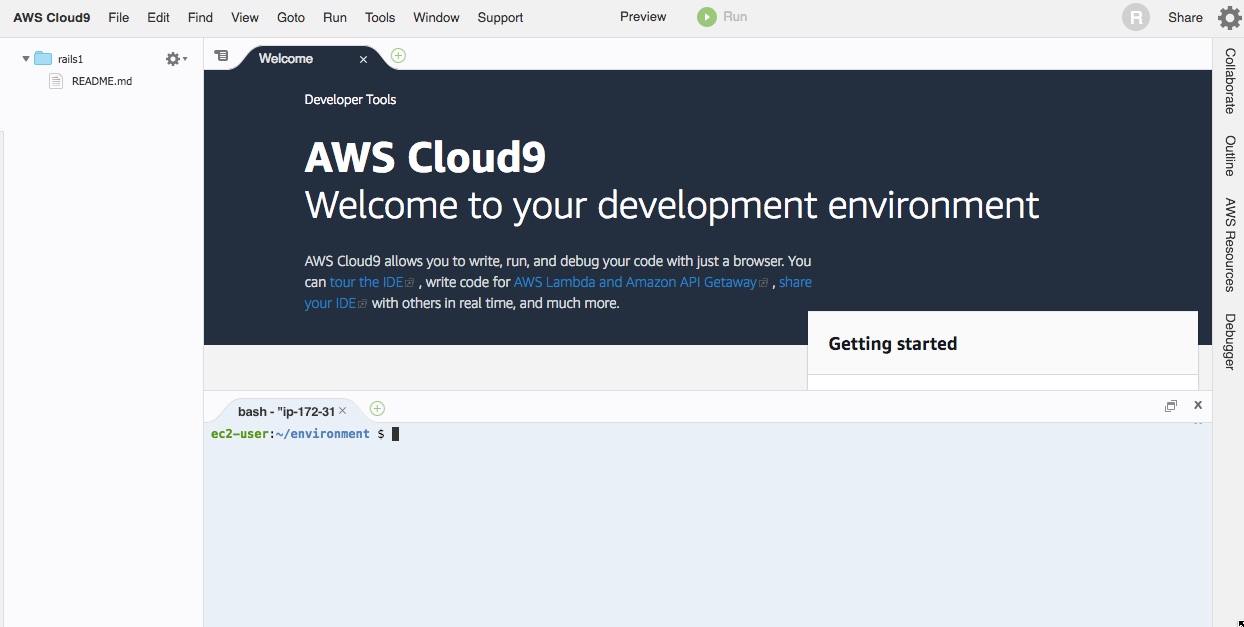Viewport: 1244px width, 627px height.
Task: Close the bash terminal tab
Action: click(343, 410)
